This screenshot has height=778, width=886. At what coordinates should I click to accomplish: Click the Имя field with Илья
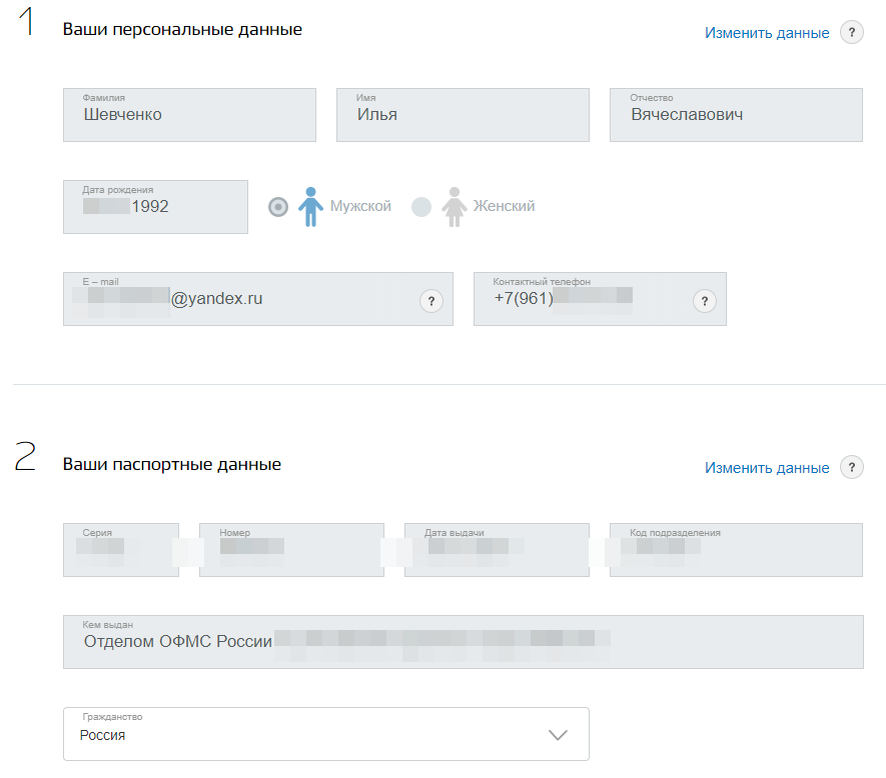tap(462, 115)
